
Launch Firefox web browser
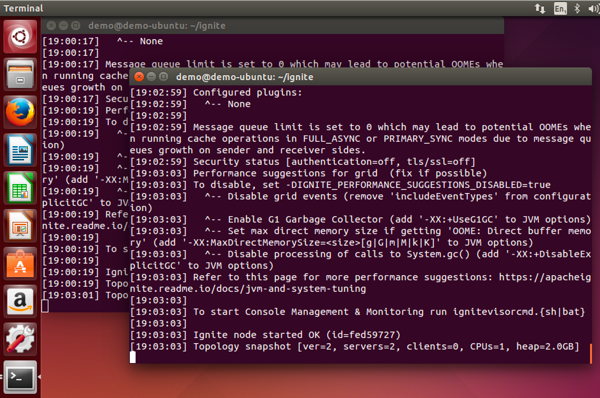[x=20, y=113]
